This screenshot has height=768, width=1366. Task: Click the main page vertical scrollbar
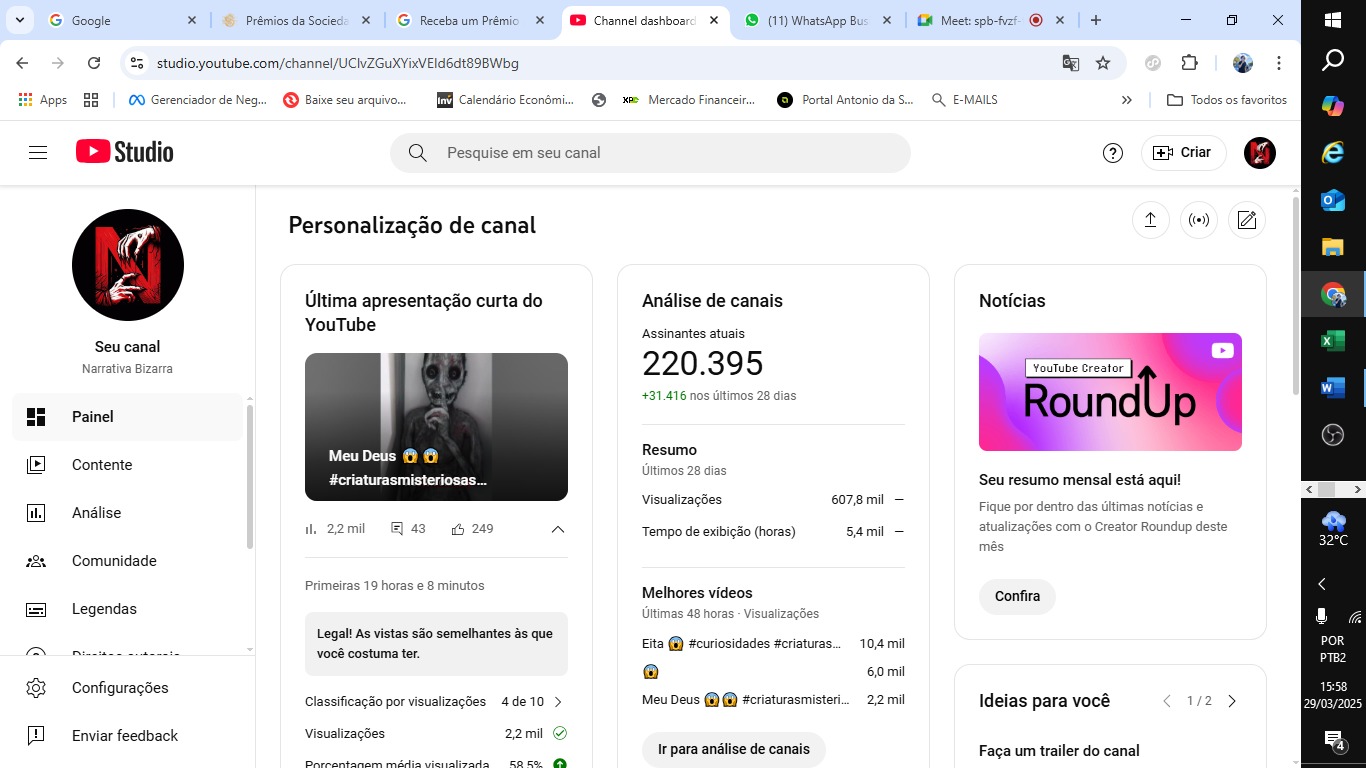pyautogui.click(x=1296, y=295)
